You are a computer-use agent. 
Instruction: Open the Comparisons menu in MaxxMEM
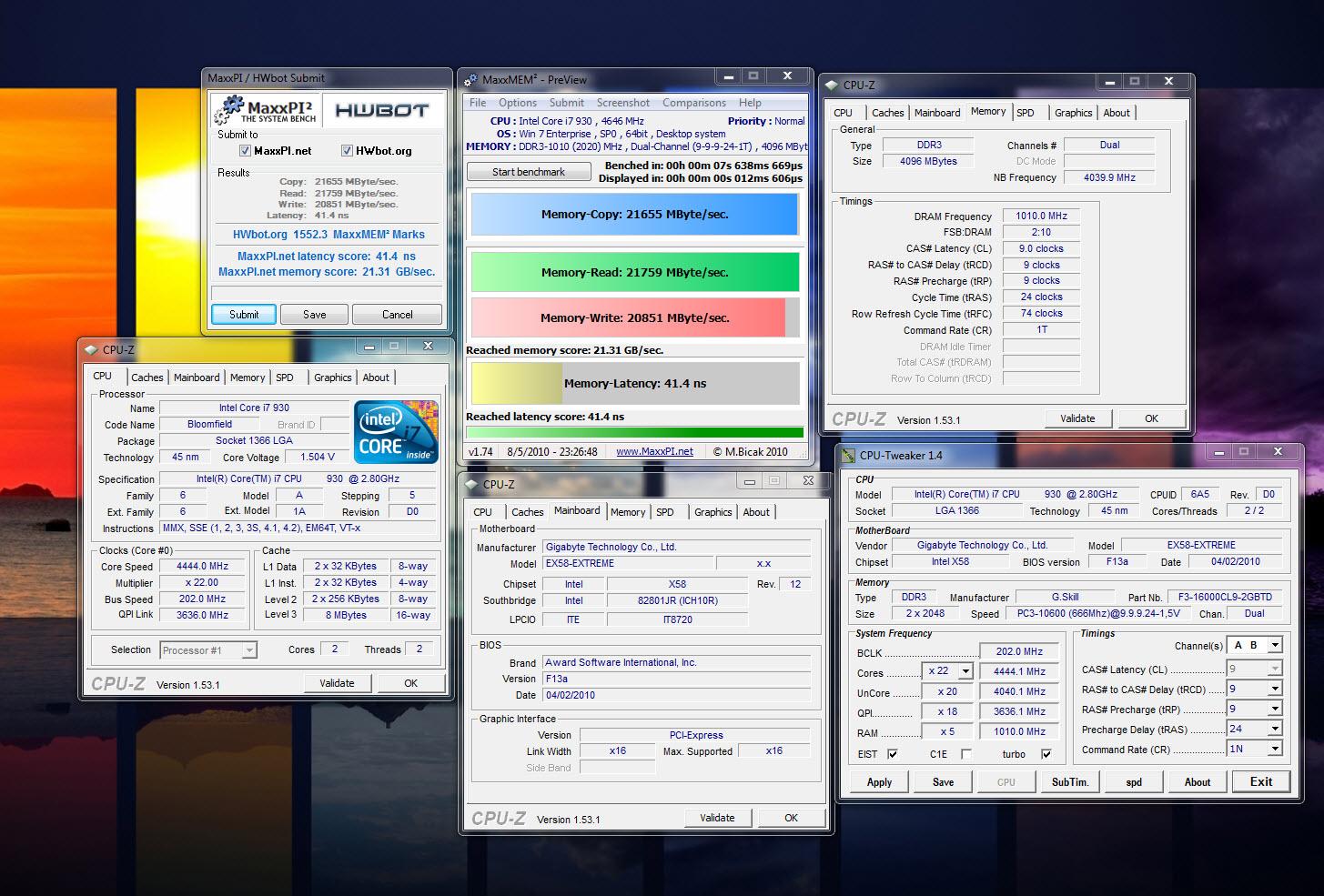(696, 103)
